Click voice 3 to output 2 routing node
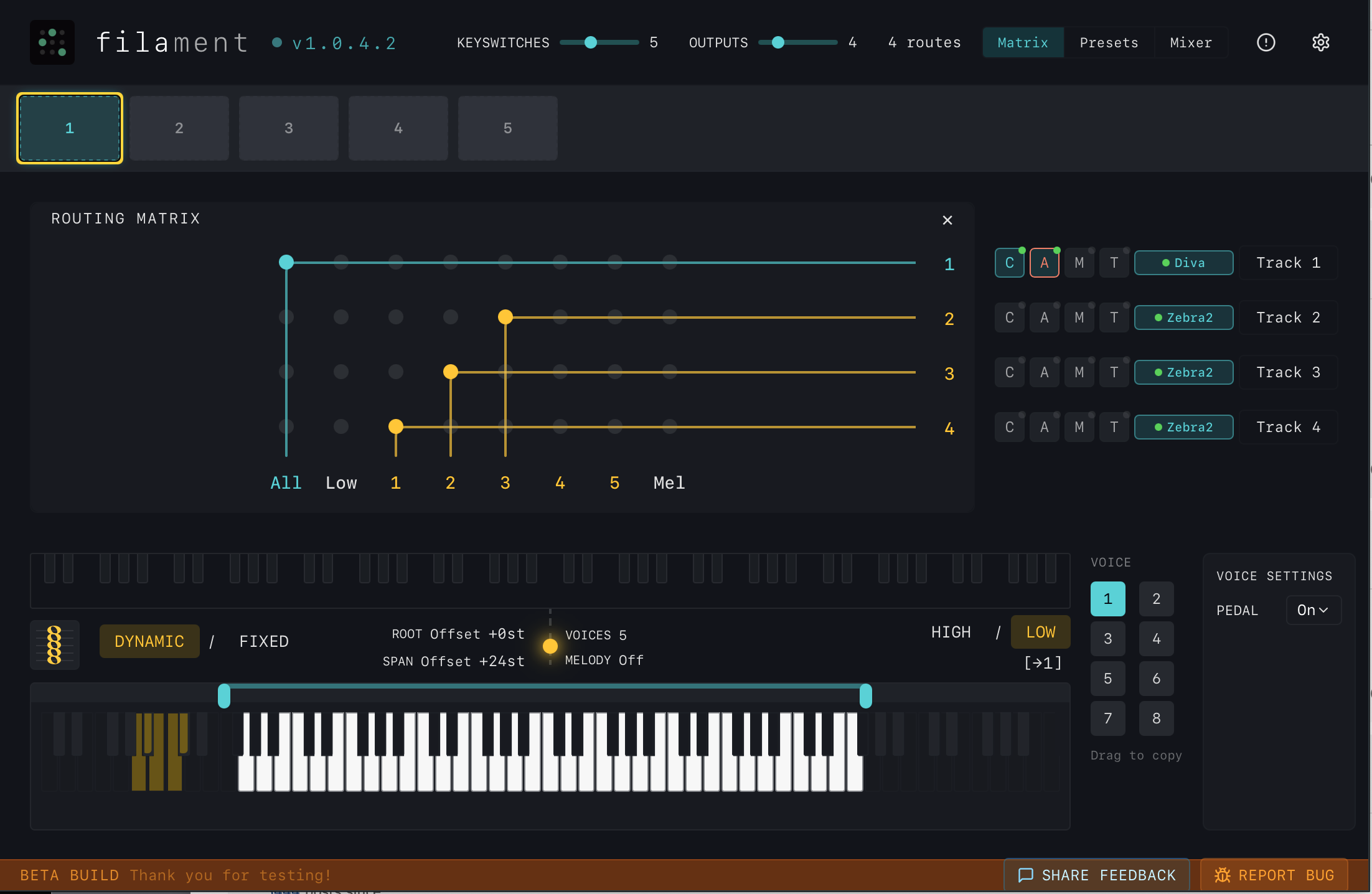Image resolution: width=1372 pixels, height=894 pixels. 505,317
